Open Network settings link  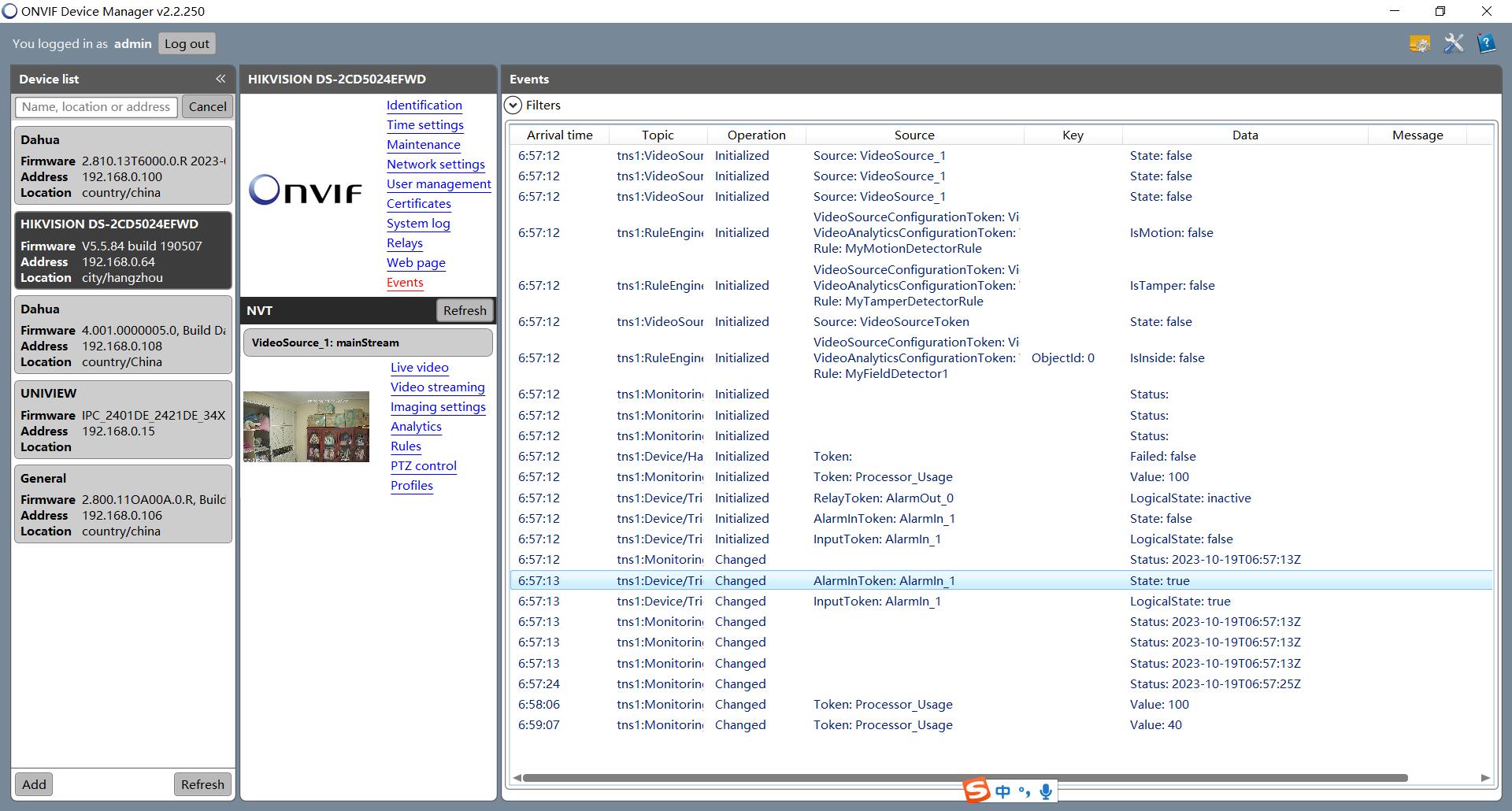click(x=435, y=164)
